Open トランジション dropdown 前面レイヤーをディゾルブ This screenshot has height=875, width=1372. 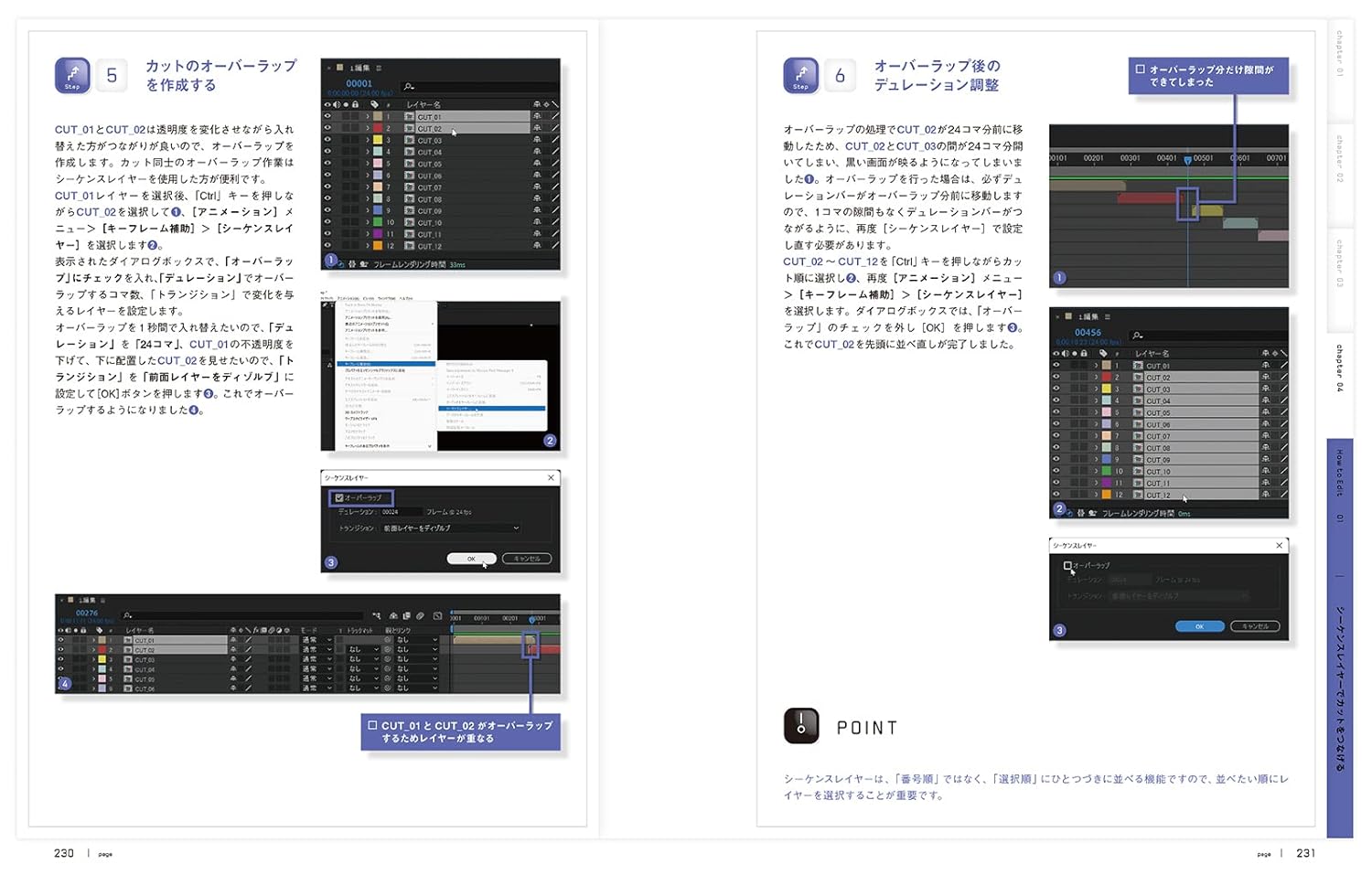coord(450,528)
